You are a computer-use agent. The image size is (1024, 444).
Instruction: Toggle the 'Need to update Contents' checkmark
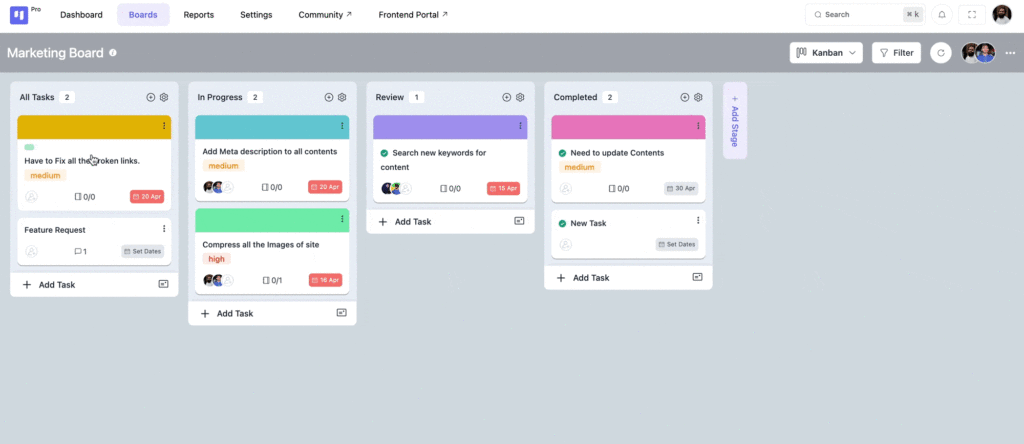pyautogui.click(x=562, y=153)
